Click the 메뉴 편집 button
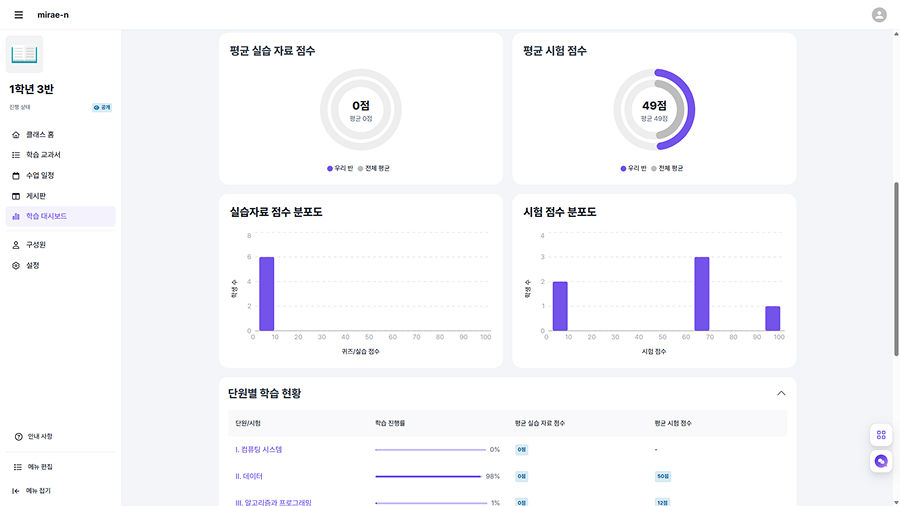 40,467
